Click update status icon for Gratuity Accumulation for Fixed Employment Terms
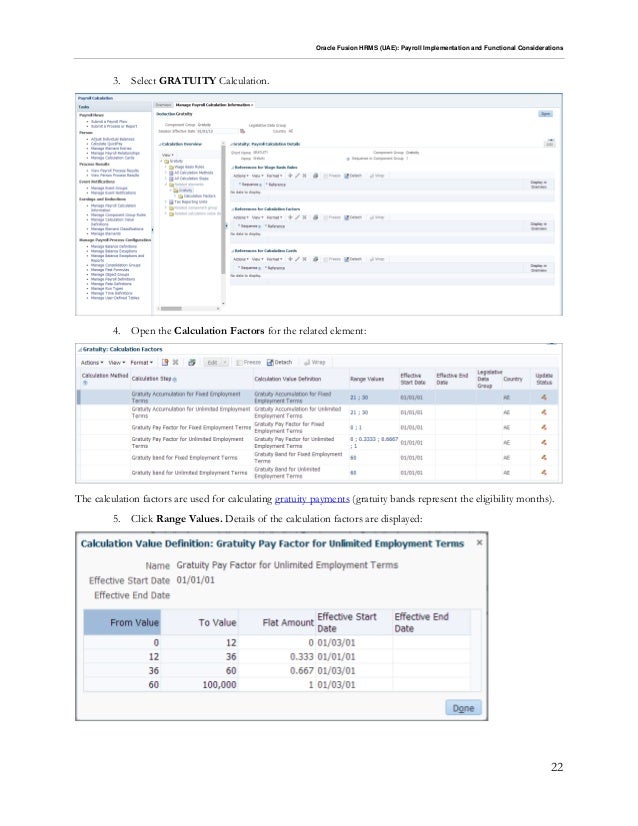The height and width of the screenshot is (826, 638). (544, 397)
